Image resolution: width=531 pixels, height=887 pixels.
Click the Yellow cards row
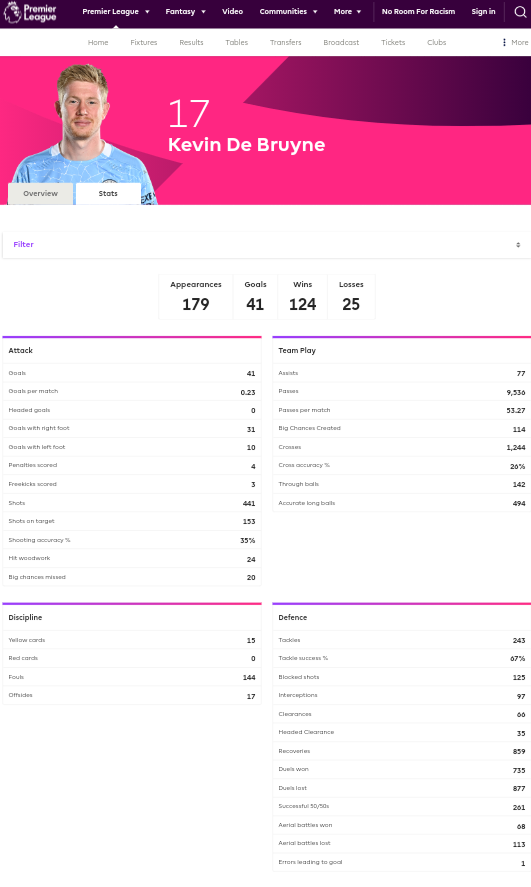[132, 640]
